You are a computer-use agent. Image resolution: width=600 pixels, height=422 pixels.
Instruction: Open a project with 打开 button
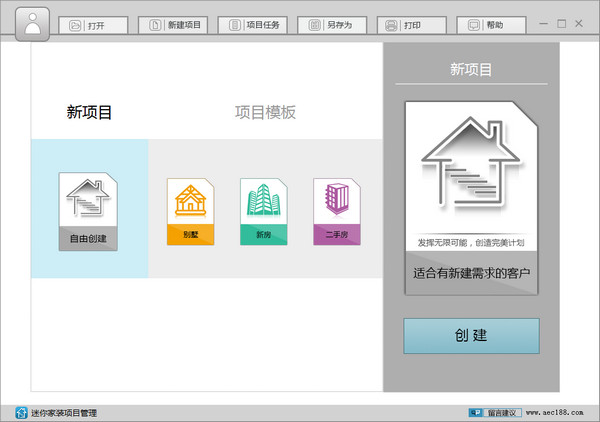point(93,25)
